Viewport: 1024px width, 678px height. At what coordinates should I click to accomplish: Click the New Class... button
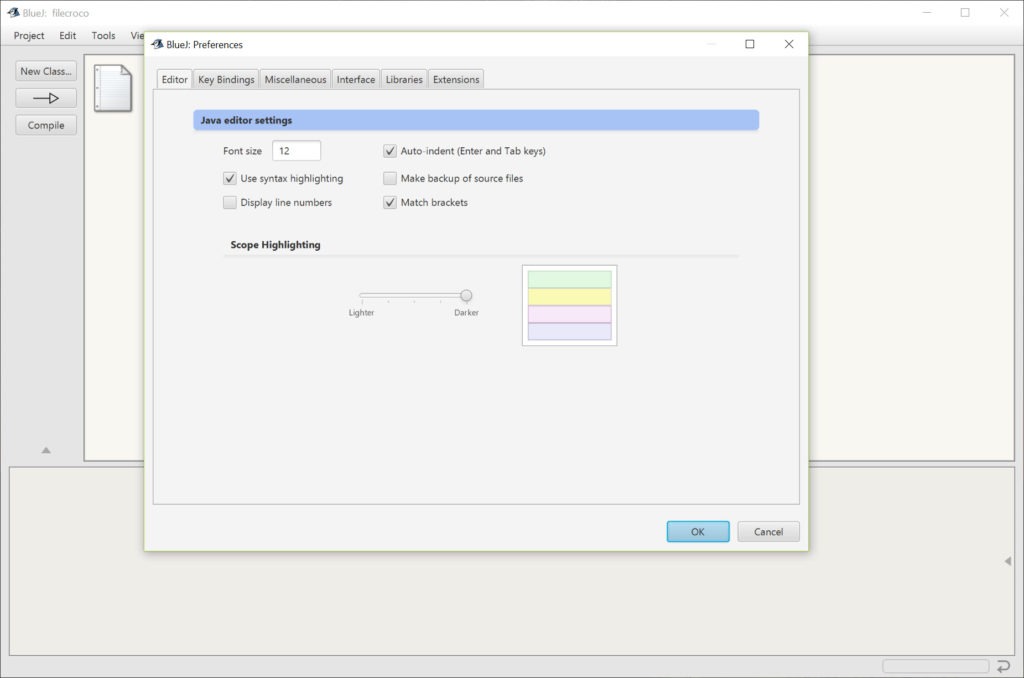pyautogui.click(x=46, y=71)
